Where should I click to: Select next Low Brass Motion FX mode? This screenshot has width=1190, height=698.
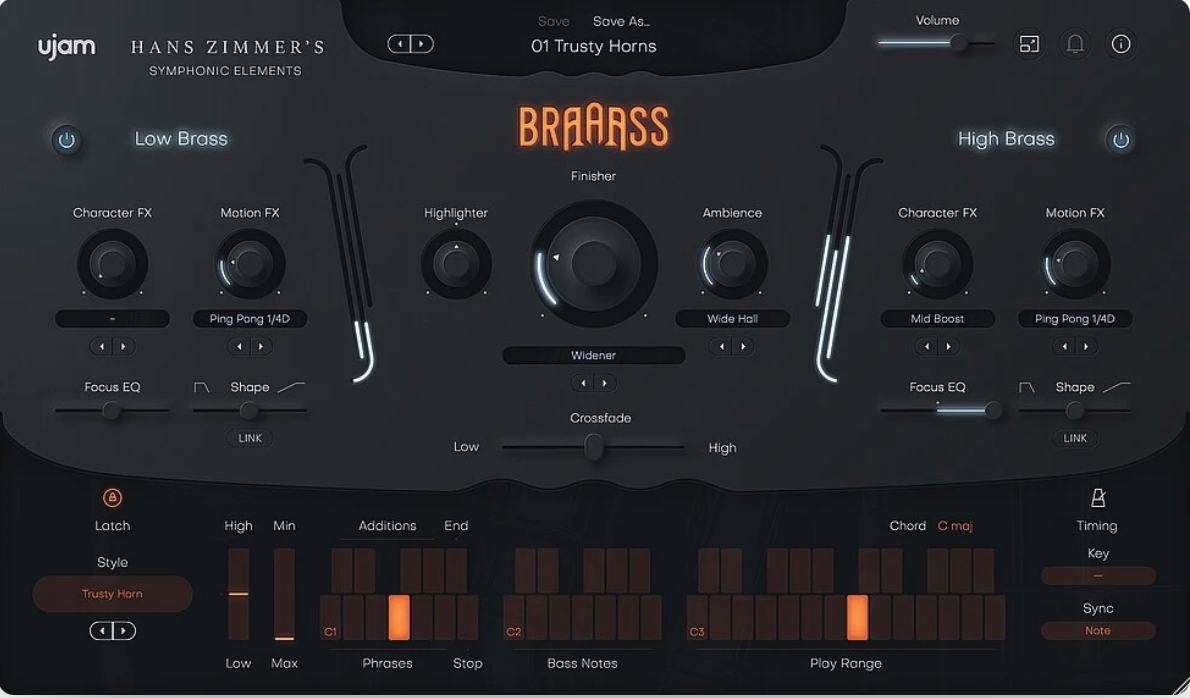click(x=261, y=347)
